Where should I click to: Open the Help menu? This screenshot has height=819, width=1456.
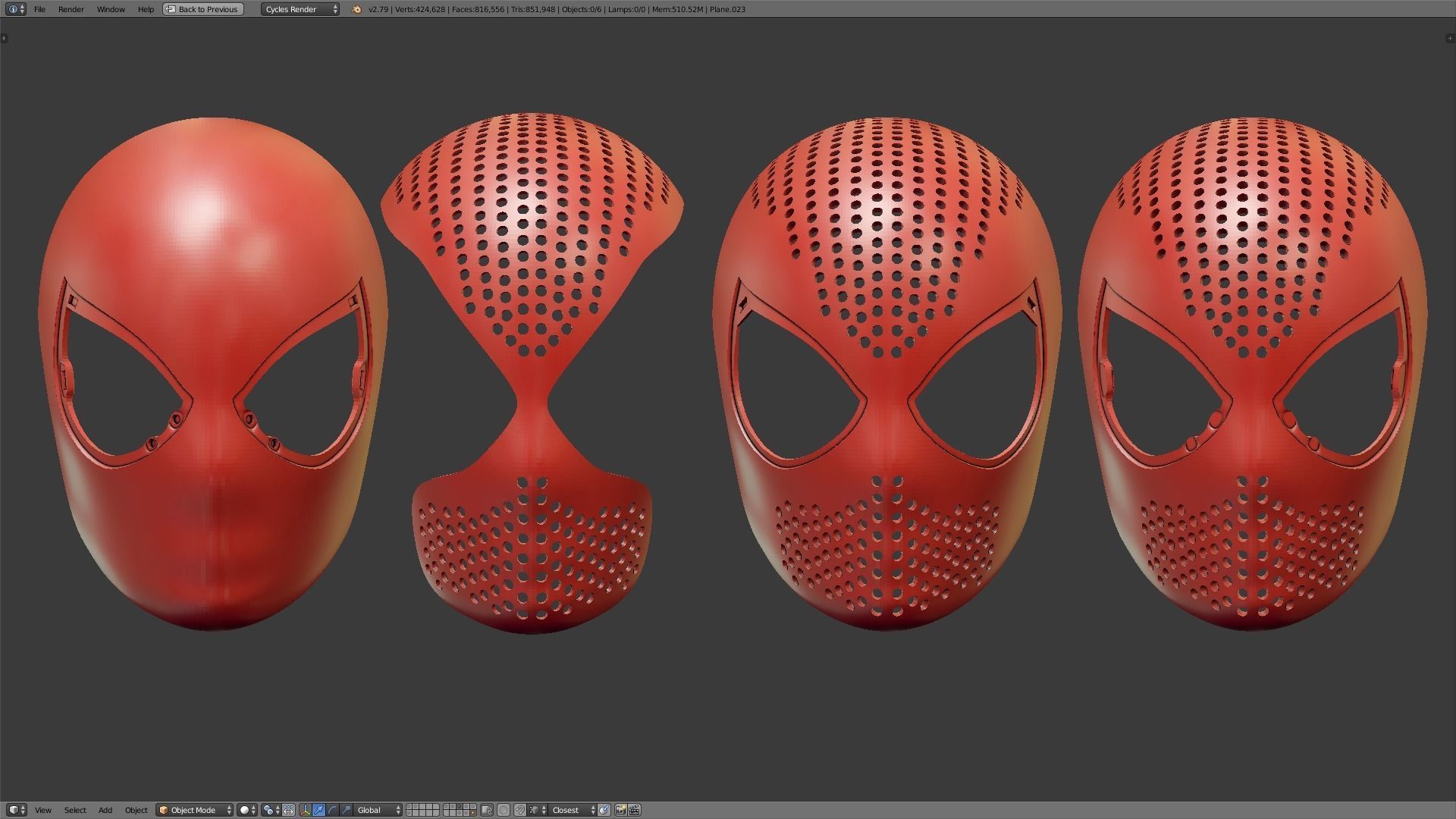[x=146, y=9]
